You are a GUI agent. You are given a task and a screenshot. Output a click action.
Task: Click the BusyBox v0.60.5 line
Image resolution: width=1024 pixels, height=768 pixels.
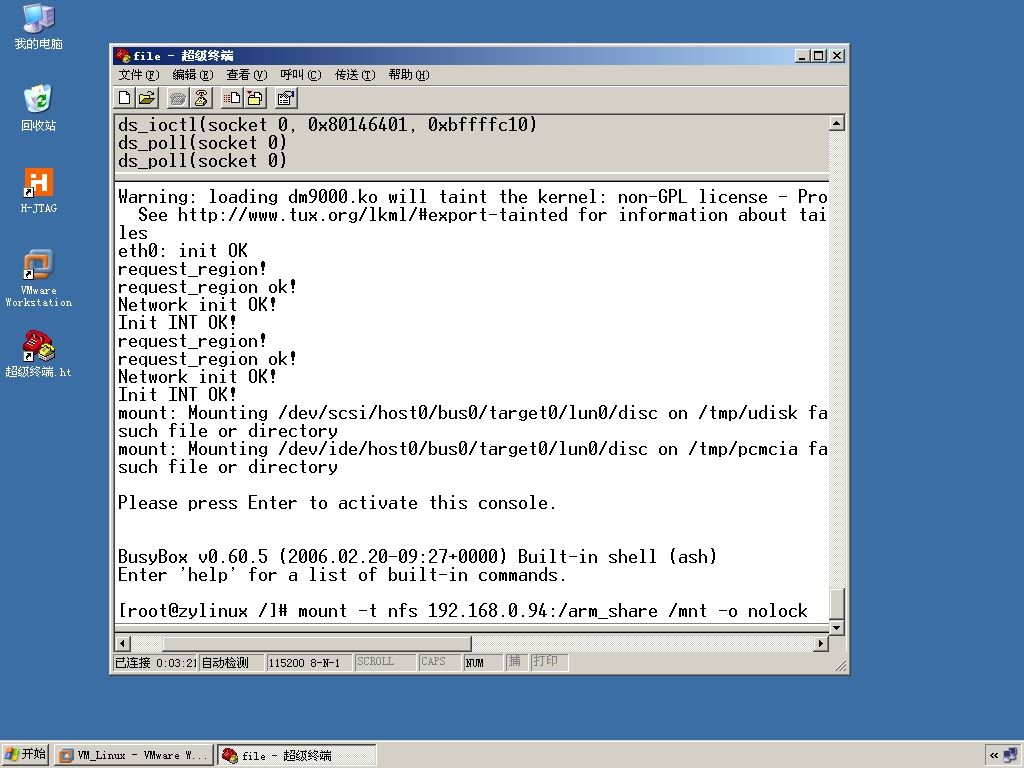[x=417, y=556]
